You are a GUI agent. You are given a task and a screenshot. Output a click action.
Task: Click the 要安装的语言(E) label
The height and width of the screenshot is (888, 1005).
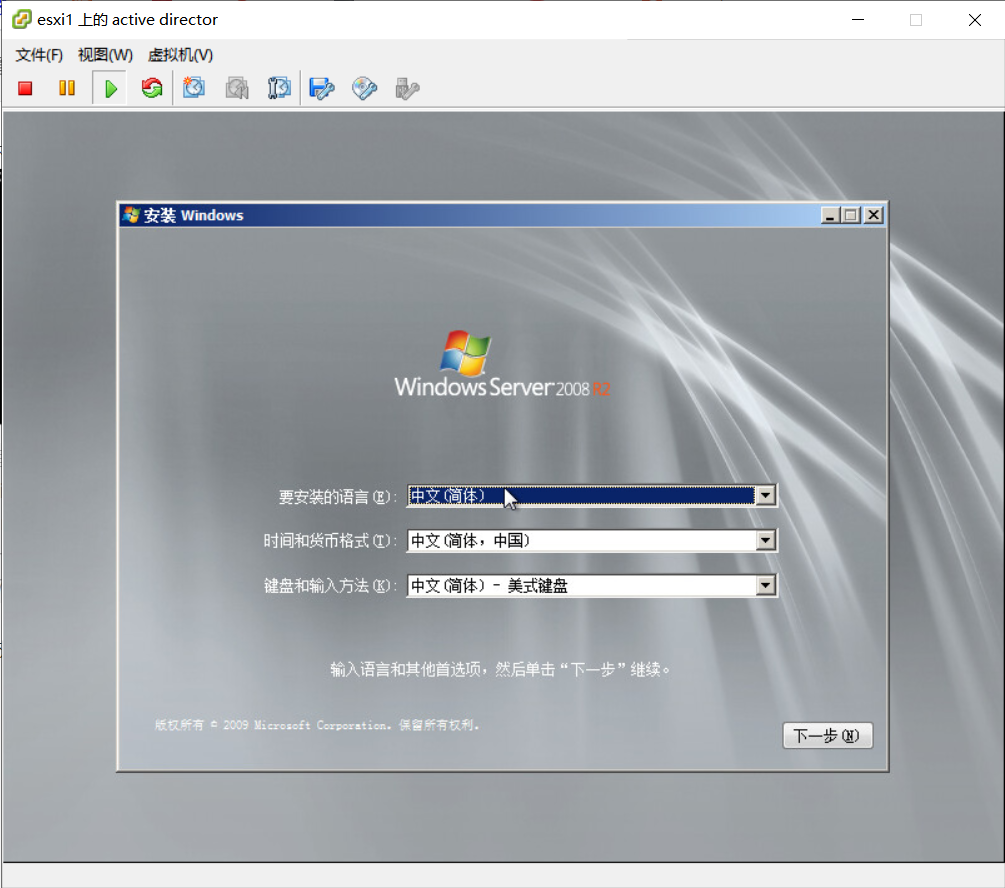click(x=338, y=497)
